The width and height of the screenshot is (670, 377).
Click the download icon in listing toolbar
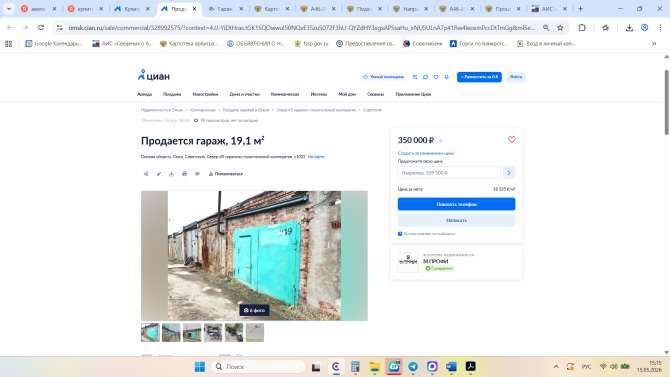171,174
